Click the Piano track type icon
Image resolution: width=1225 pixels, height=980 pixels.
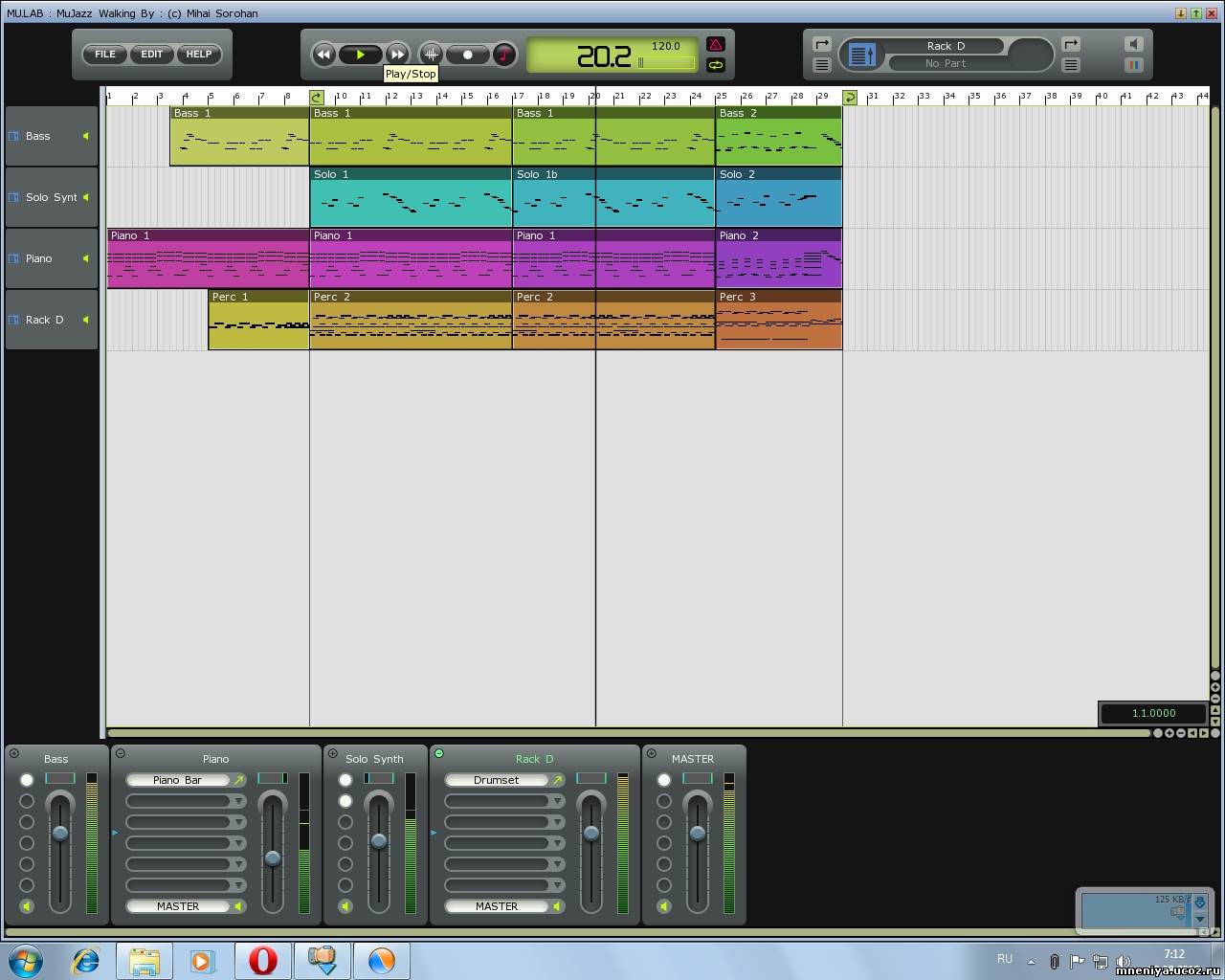[13, 258]
